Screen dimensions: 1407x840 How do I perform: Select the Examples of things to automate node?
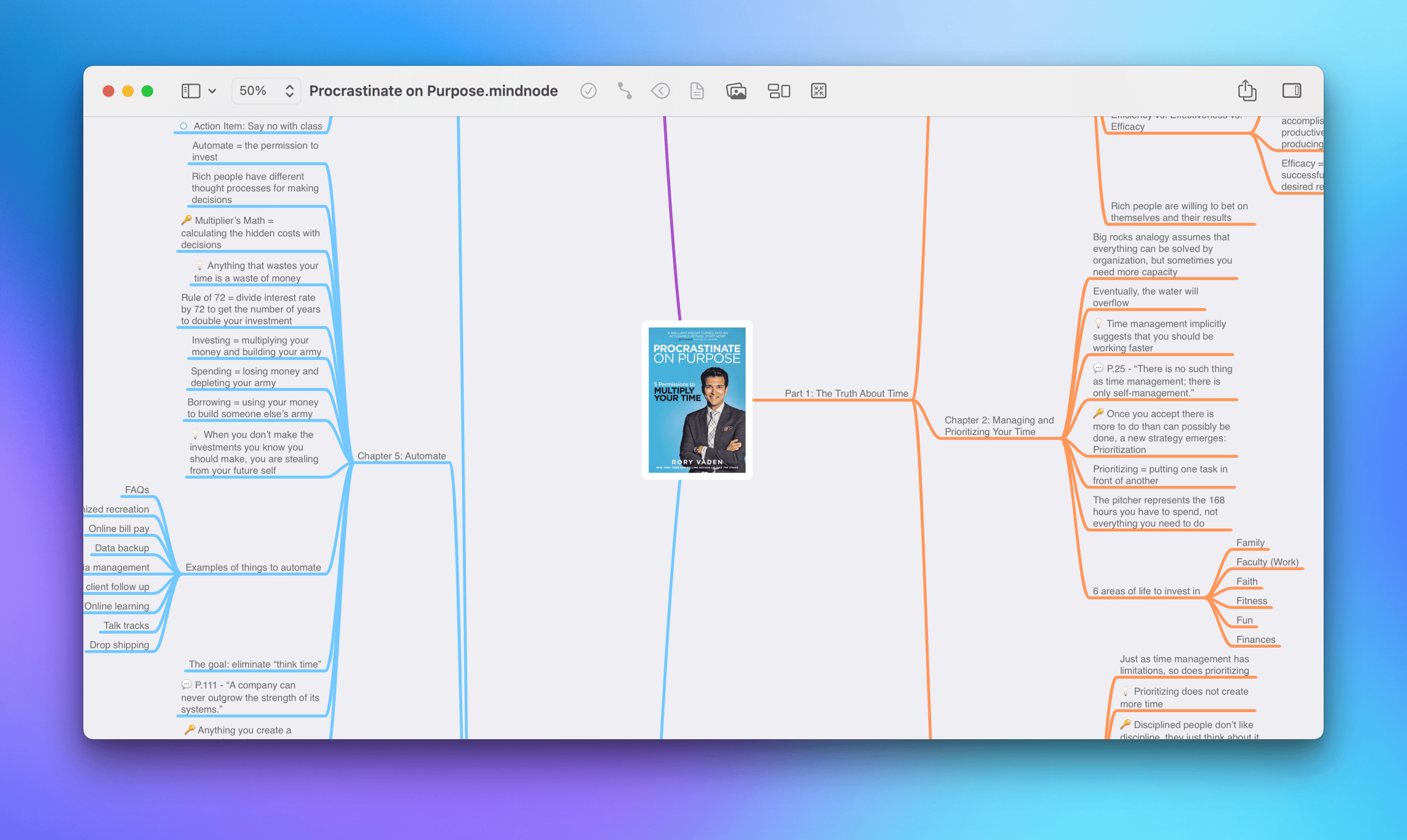click(253, 567)
